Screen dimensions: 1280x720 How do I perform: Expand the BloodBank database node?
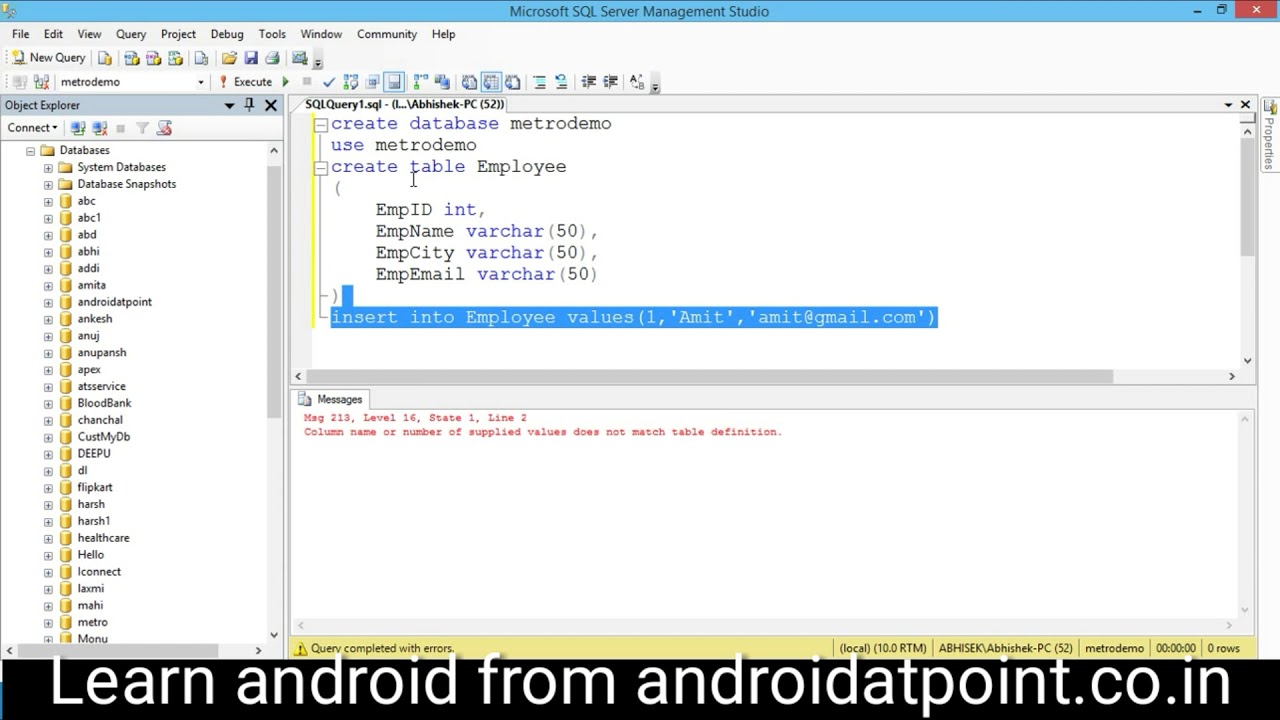coord(48,403)
